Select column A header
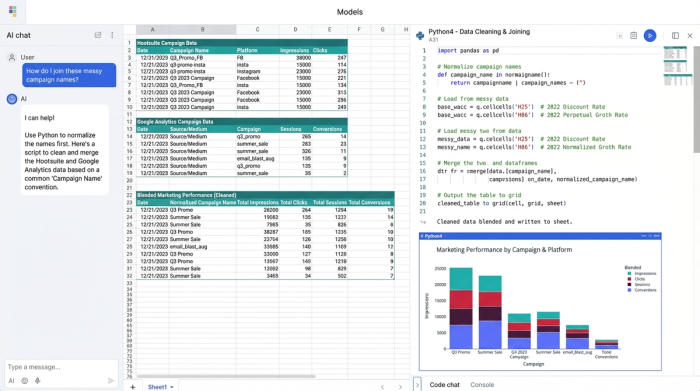This screenshot has width=700, height=391. pyautogui.click(x=153, y=29)
